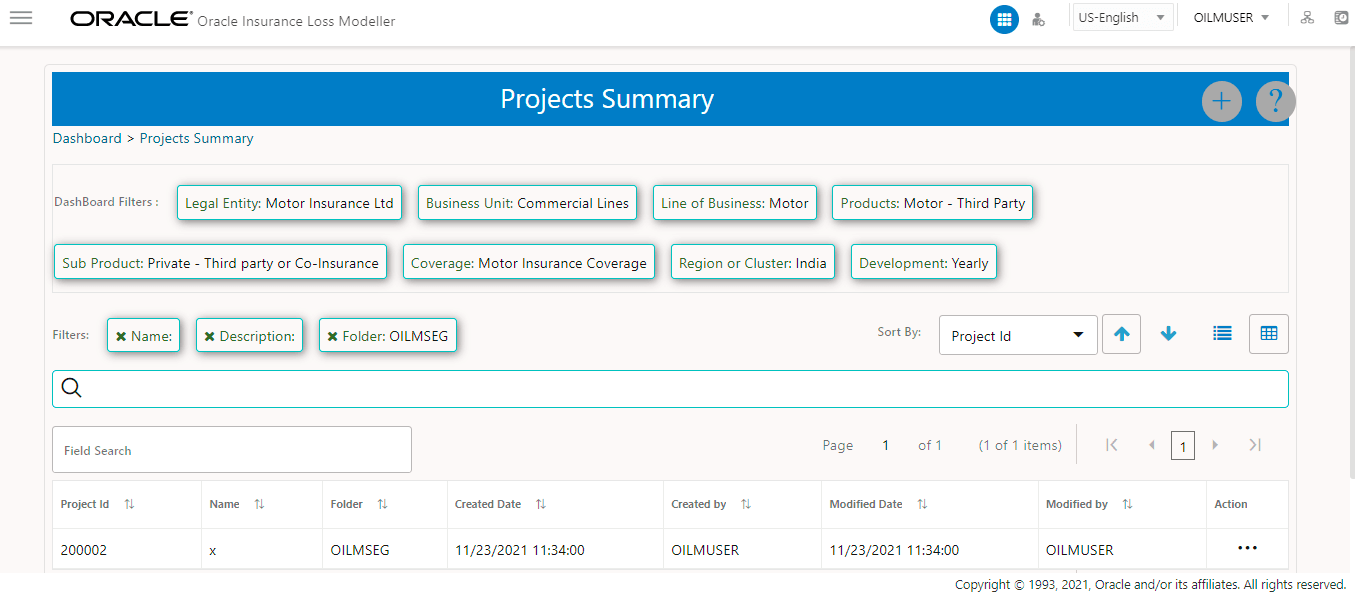This screenshot has height=598, width=1355.
Task: Sort by Modified by column arrows
Action: [1127, 504]
